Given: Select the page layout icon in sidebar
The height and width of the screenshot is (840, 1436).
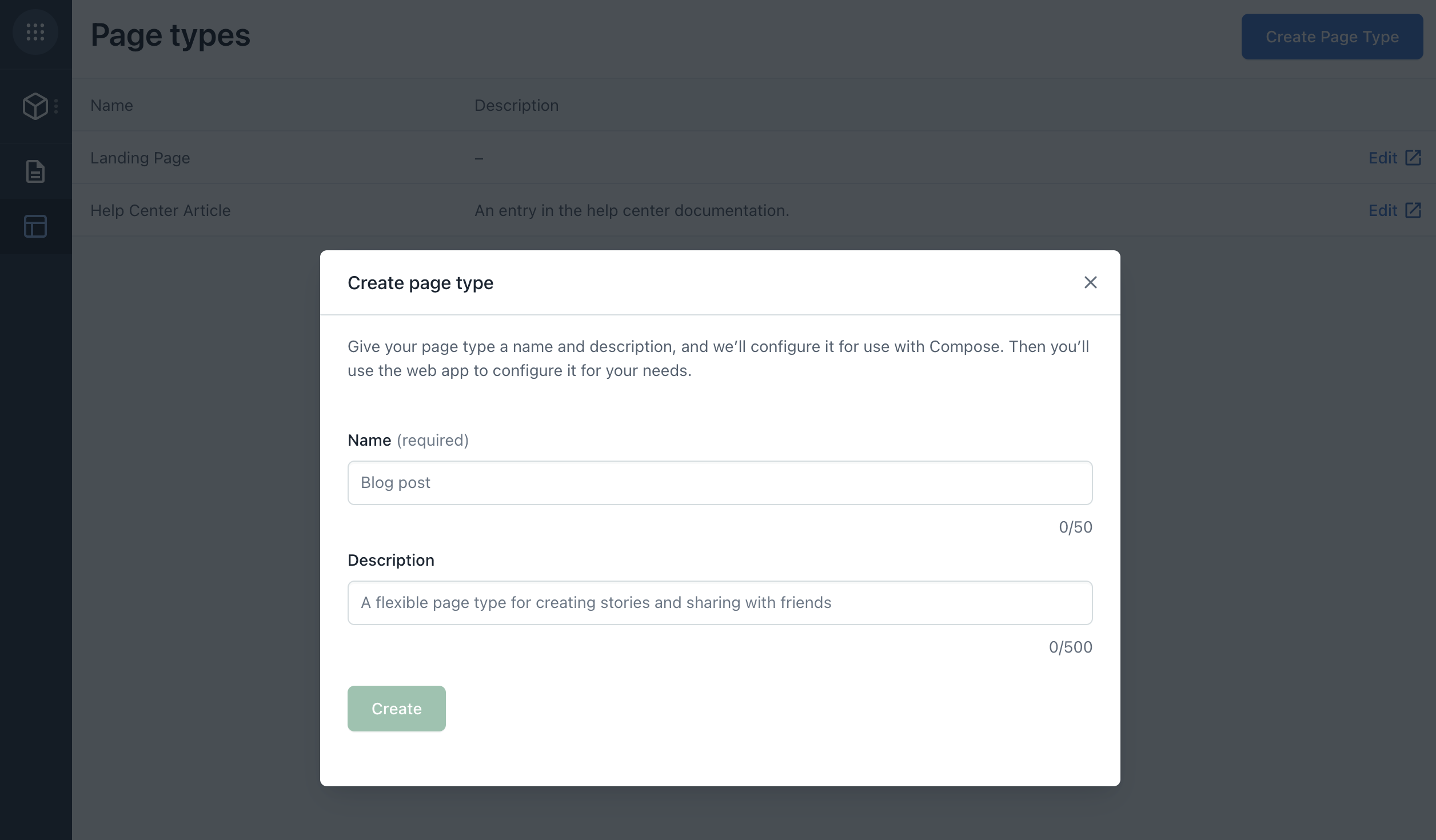Looking at the screenshot, I should click(35, 226).
